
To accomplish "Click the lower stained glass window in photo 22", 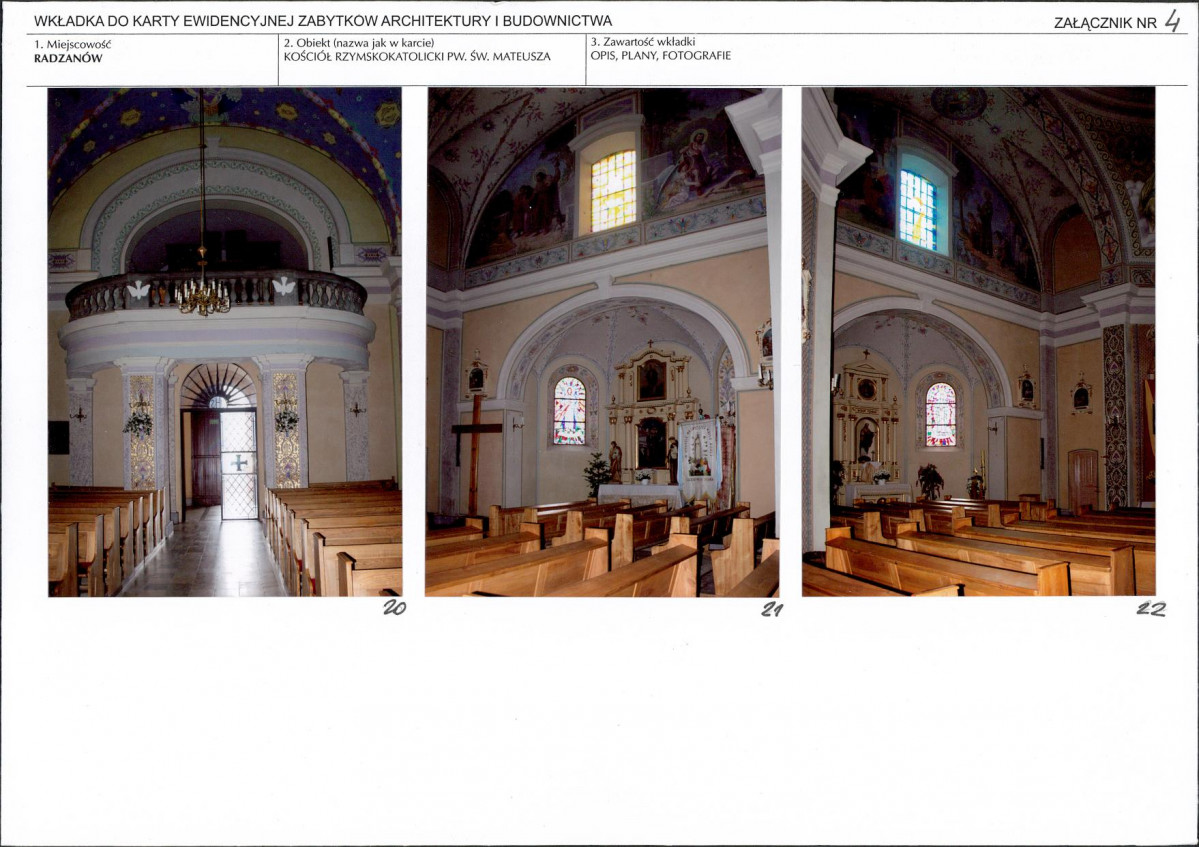I will [x=940, y=414].
